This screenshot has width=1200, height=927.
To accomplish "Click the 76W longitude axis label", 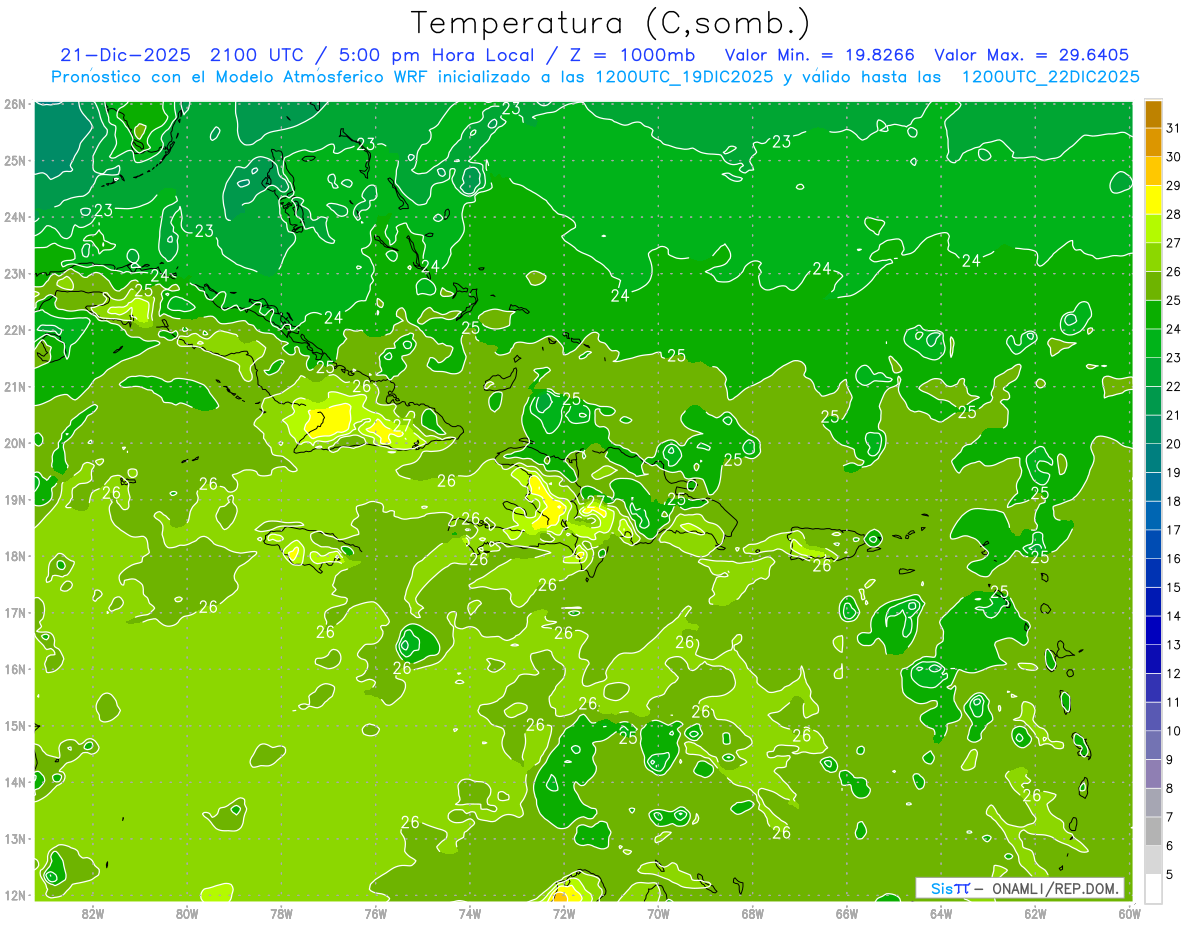I will (x=375, y=913).
